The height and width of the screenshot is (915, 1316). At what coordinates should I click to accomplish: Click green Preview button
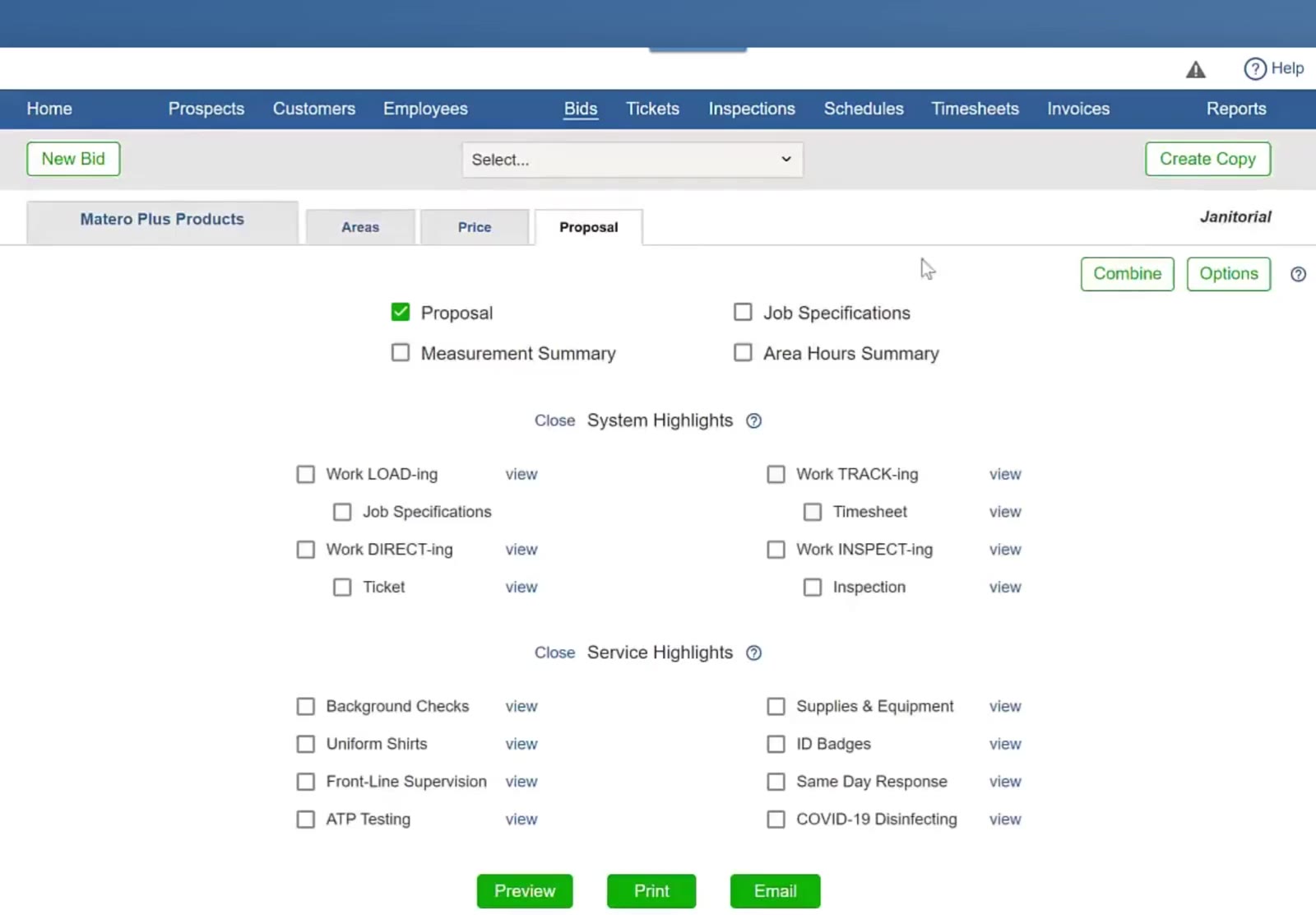click(525, 891)
